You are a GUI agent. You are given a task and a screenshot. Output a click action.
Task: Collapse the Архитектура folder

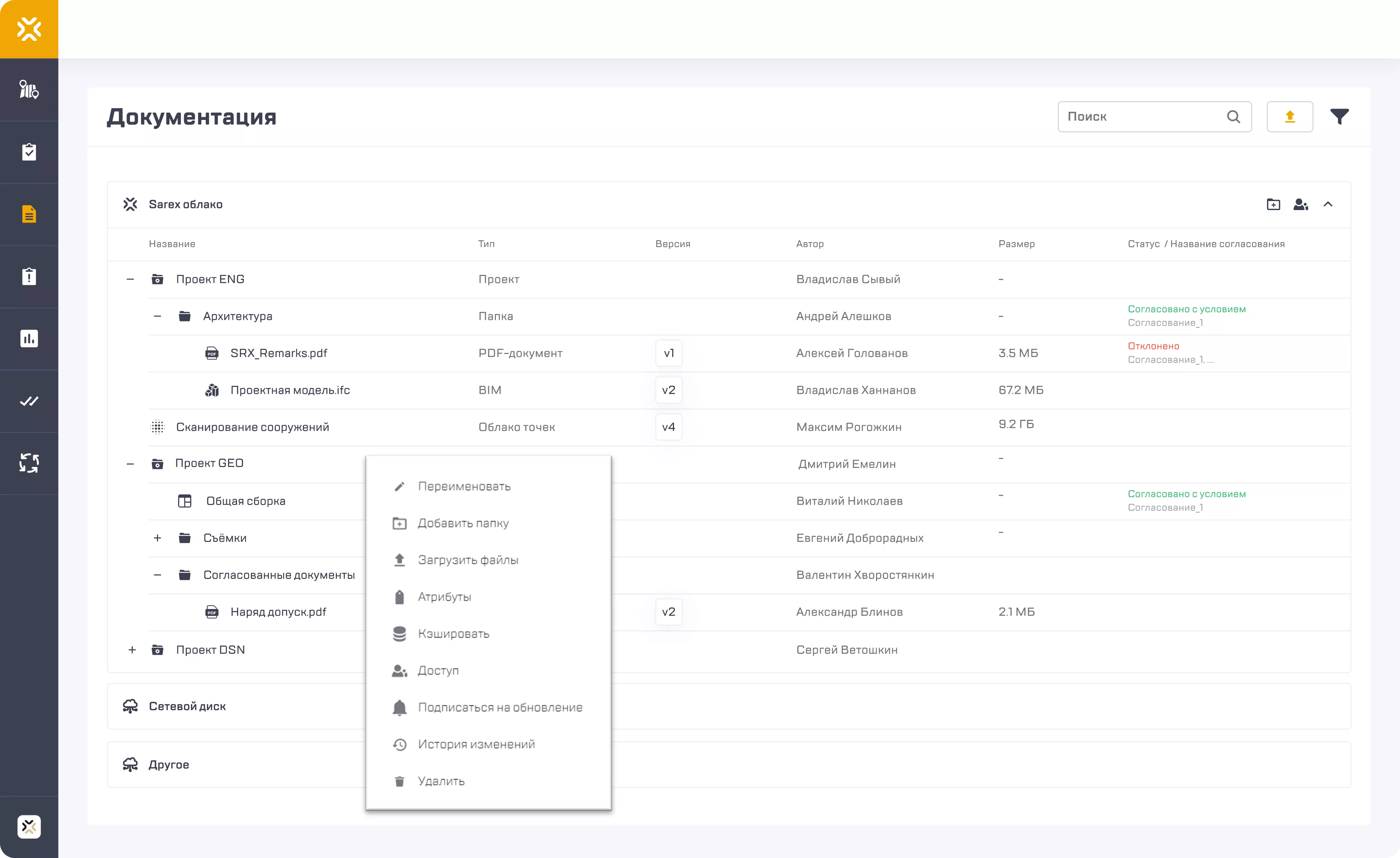(157, 316)
